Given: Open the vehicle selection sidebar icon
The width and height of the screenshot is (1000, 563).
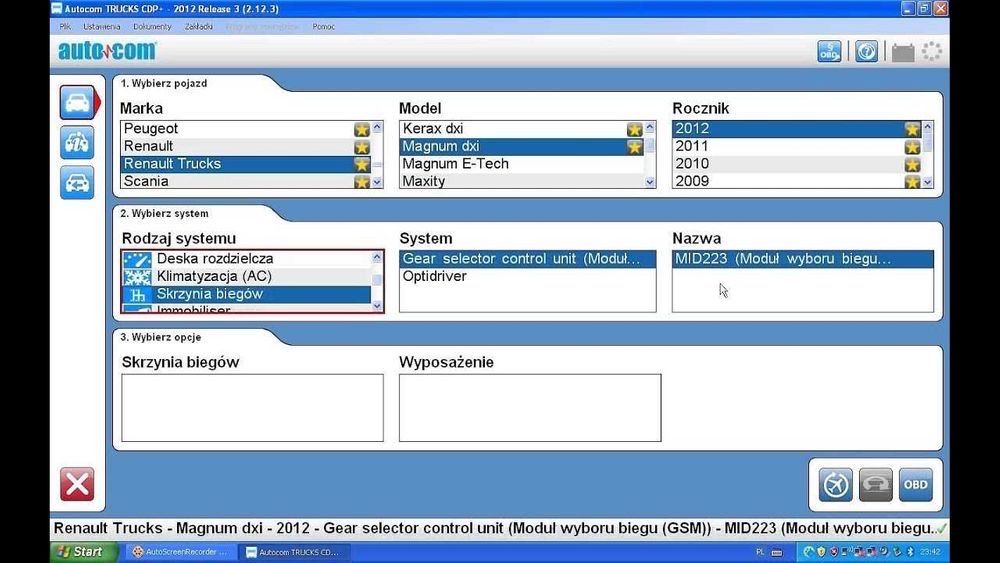Looking at the screenshot, I should click(x=77, y=103).
